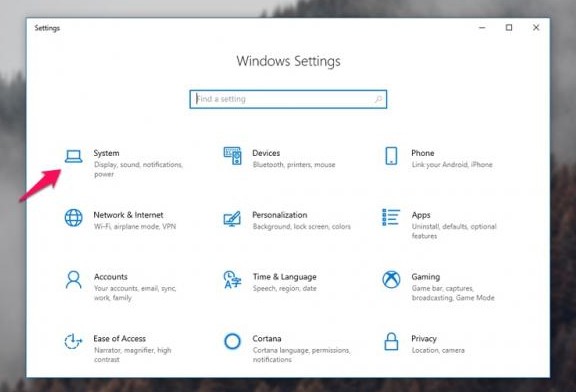The height and width of the screenshot is (392, 576).
Task: Select the Privacy category label
Action: pos(424,338)
